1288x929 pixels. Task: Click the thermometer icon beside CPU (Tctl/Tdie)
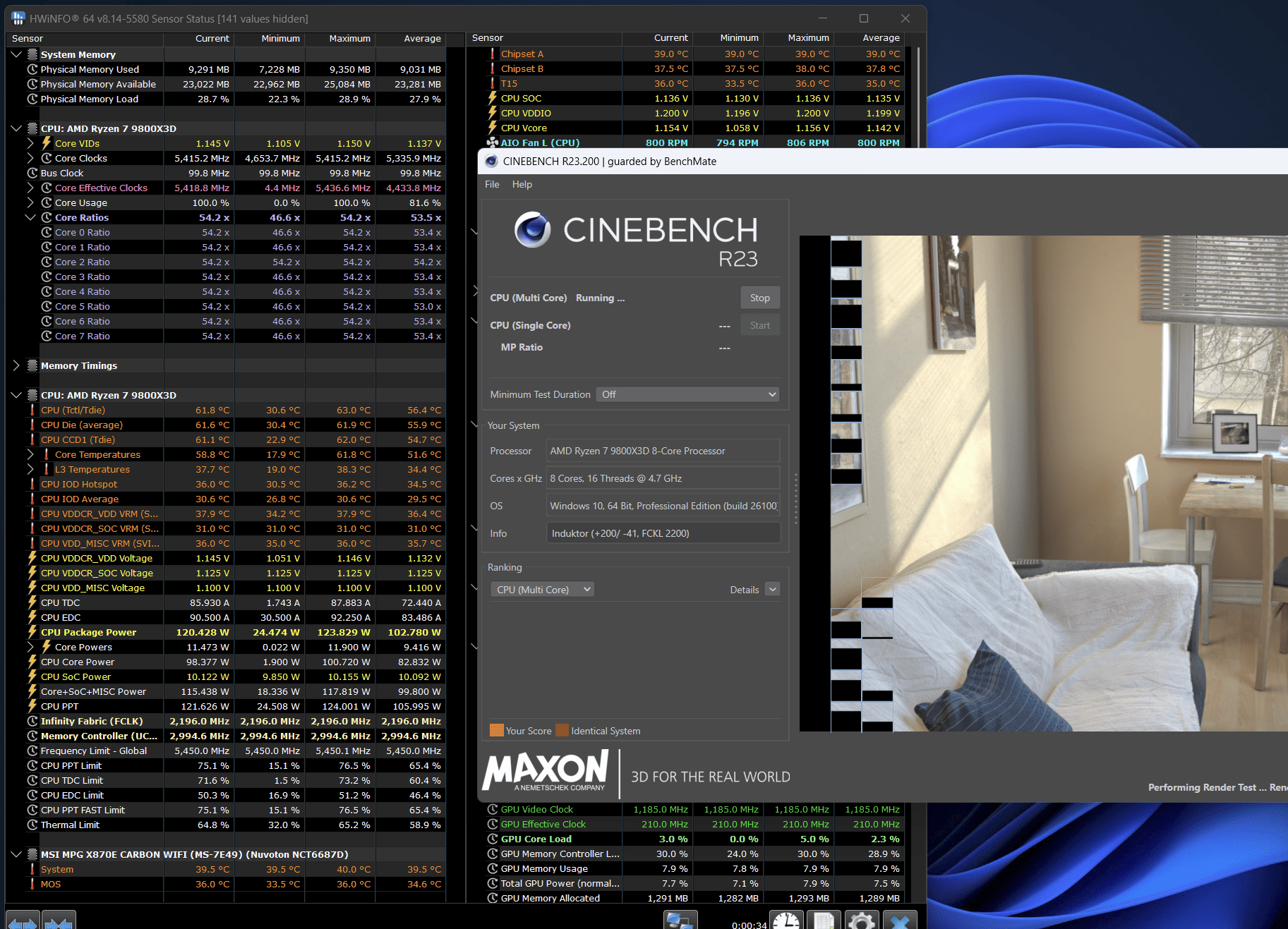(x=32, y=410)
